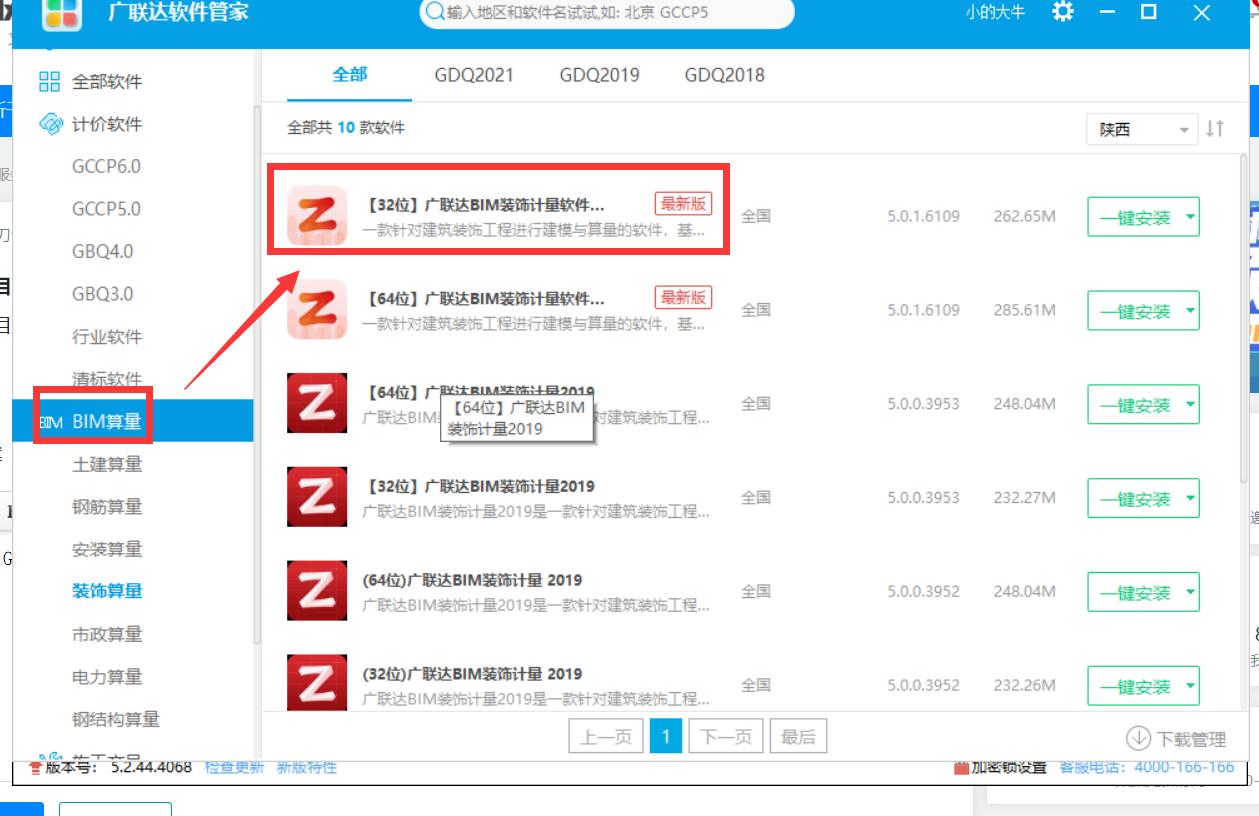Open install dropdown arrow for version 5.0.0.3952 248.04M
The width and height of the screenshot is (1259, 816).
pyautogui.click(x=1190, y=592)
